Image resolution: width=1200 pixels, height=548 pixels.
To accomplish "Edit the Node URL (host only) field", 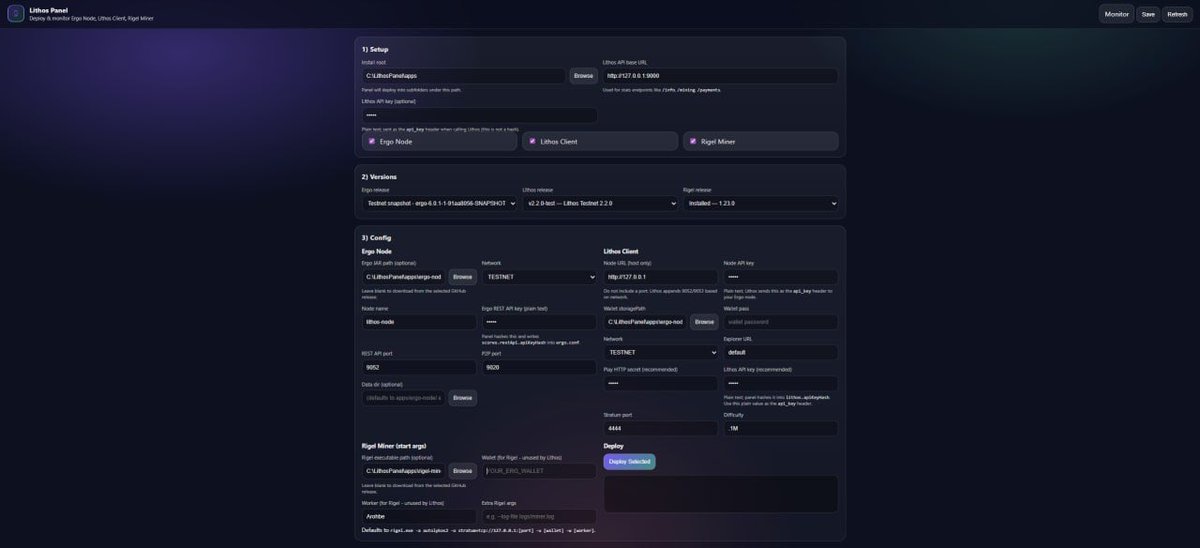I will pyautogui.click(x=661, y=277).
